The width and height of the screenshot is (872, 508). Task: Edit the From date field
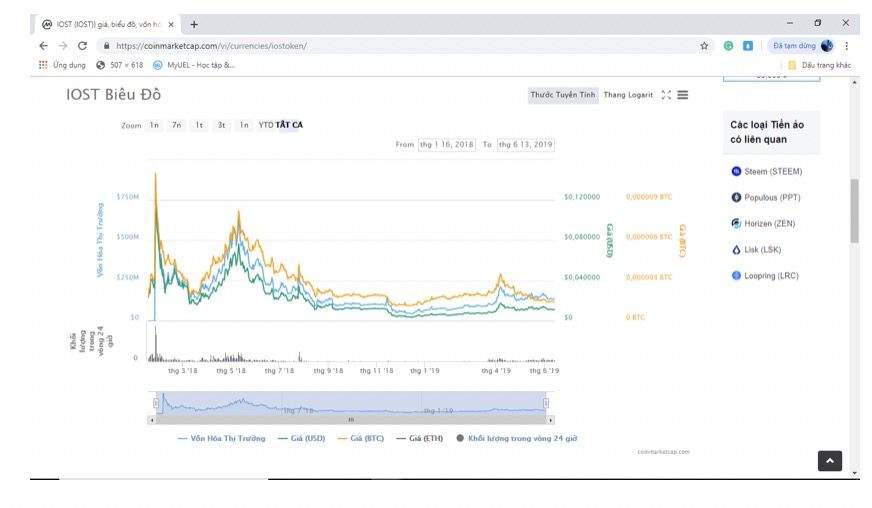[447, 145]
